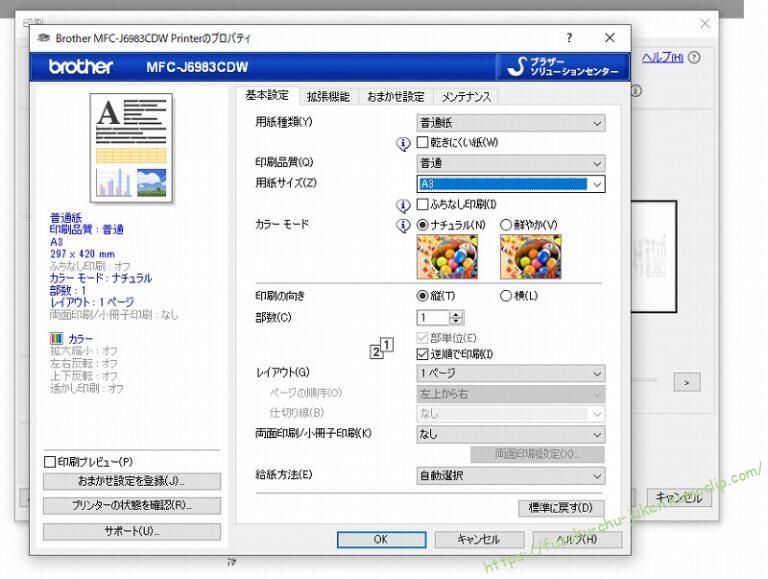Click the question mark help button in title bar
This screenshot has height=579, width=768.
(570, 38)
